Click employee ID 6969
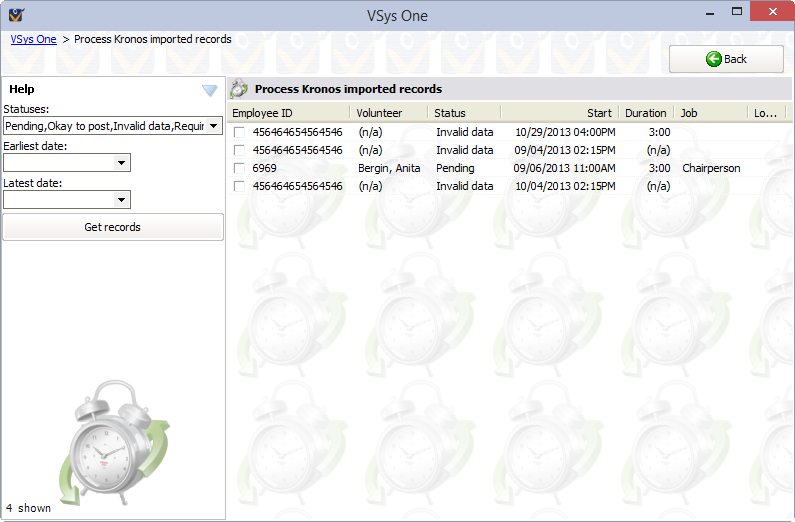The width and height of the screenshot is (795, 522). (x=264, y=168)
